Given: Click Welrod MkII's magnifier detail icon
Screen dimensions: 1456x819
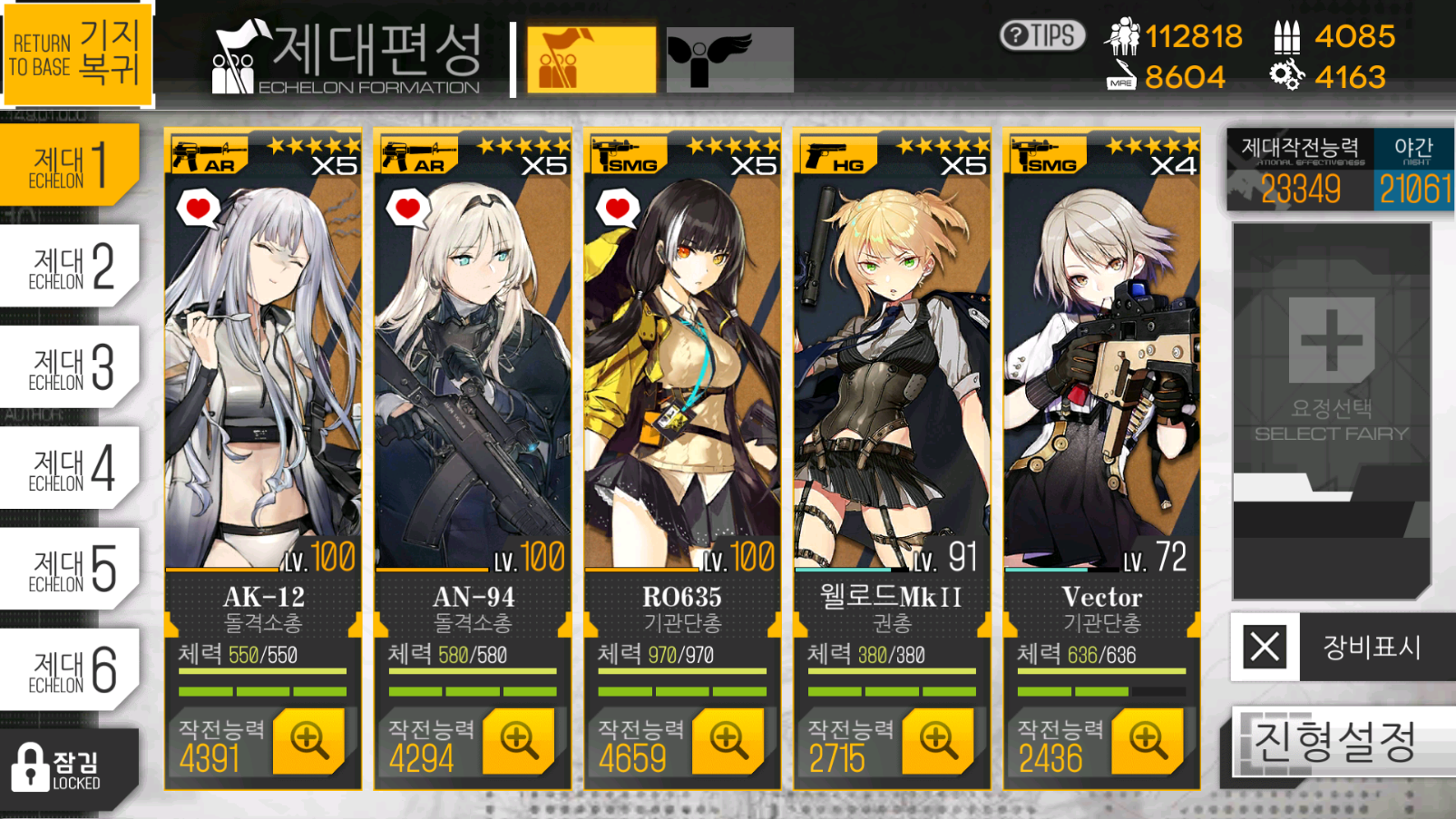Looking at the screenshot, I should [x=937, y=741].
